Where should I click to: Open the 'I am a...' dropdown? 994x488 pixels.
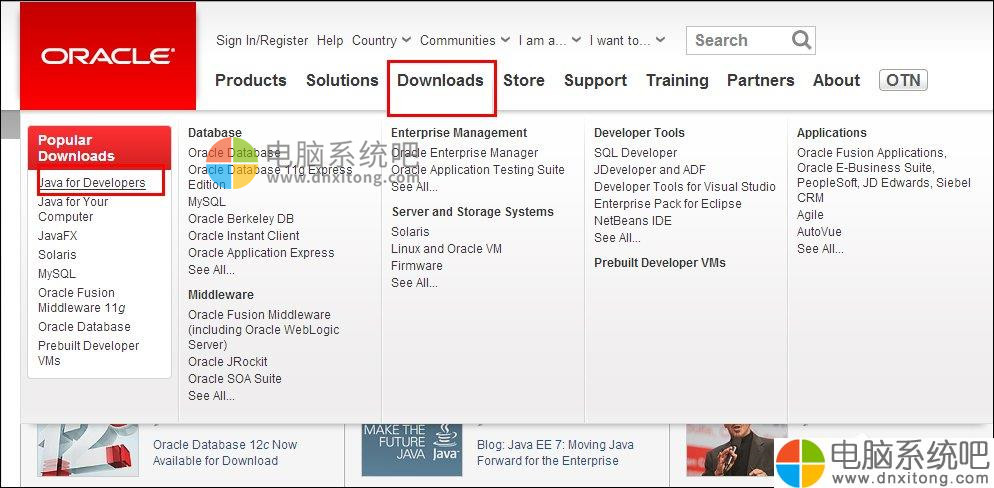(550, 41)
